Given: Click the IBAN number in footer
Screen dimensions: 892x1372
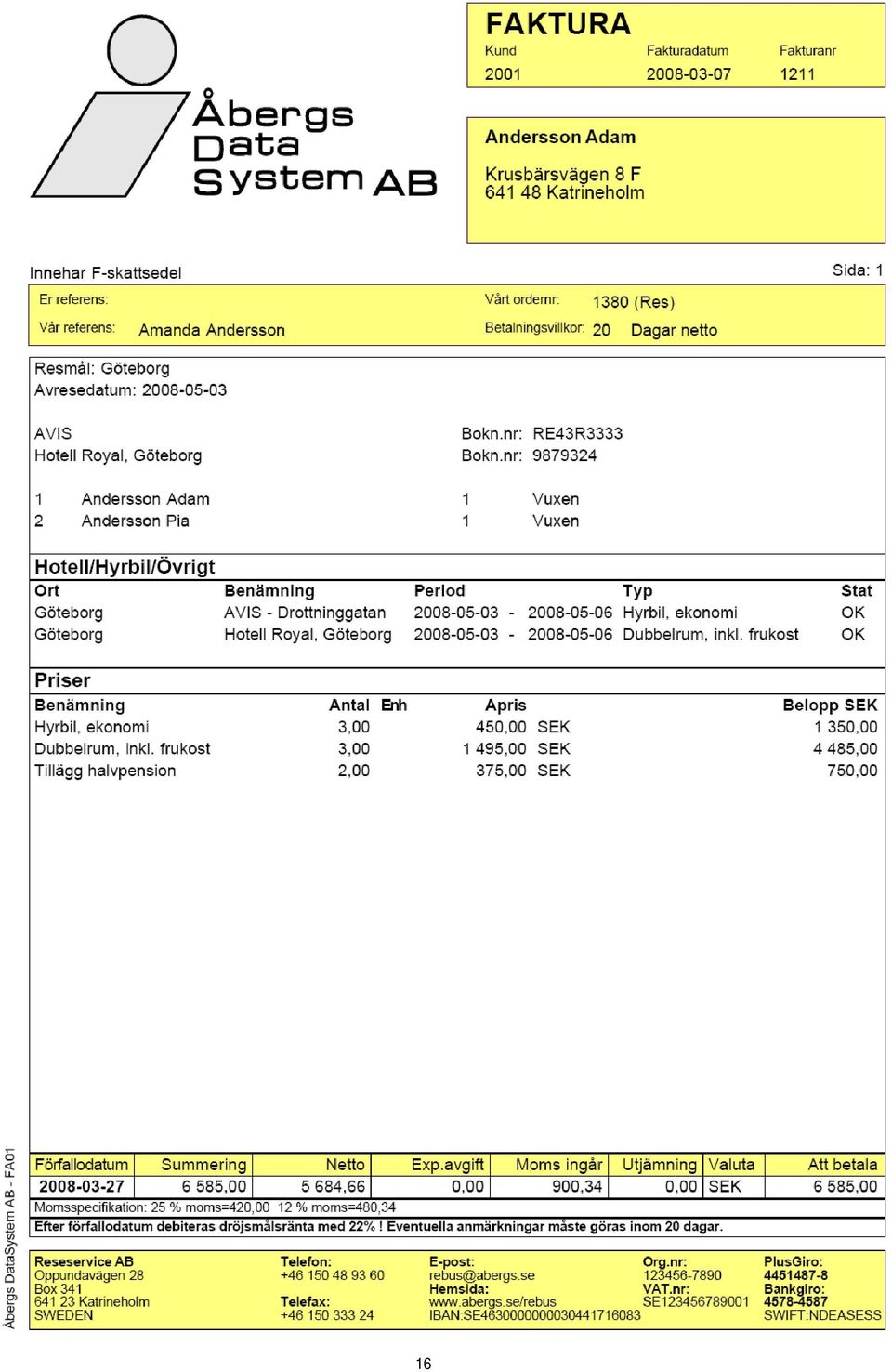Looking at the screenshot, I should tap(535, 1315).
